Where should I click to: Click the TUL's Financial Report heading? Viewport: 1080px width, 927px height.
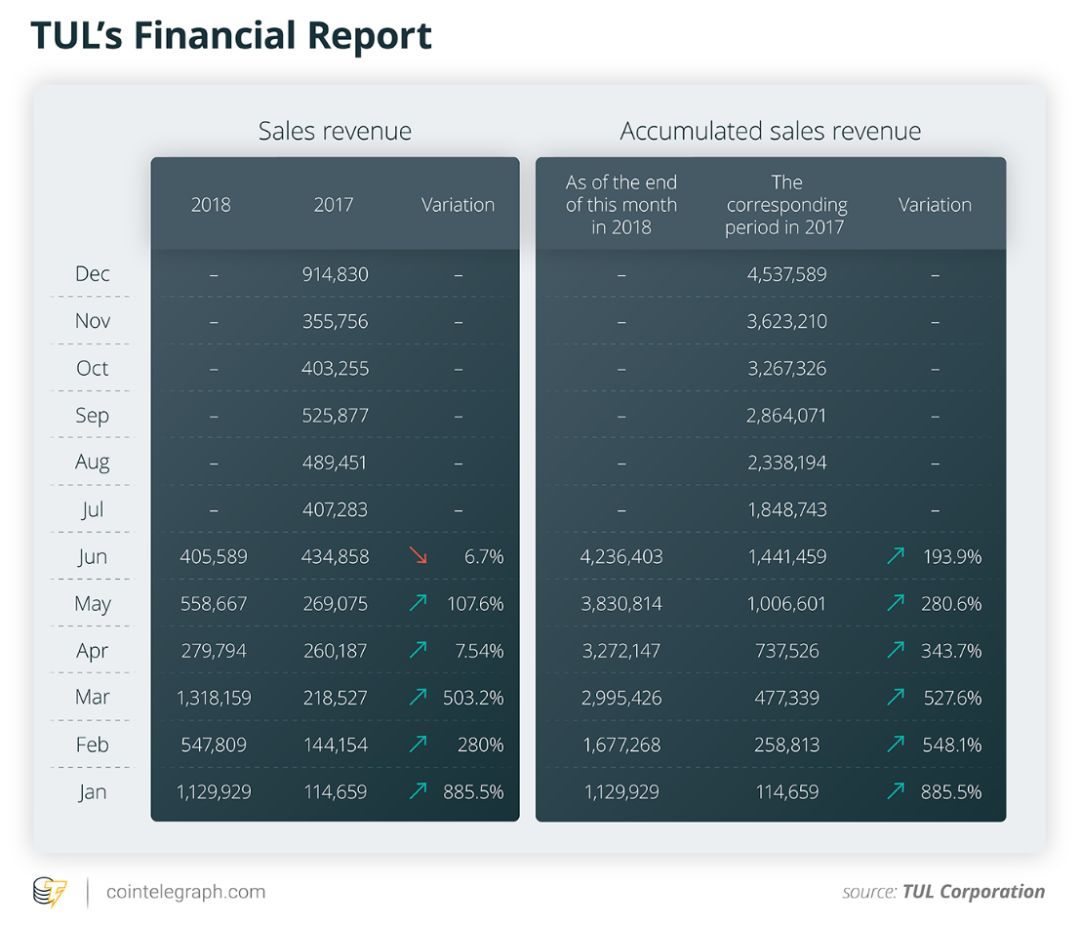point(231,36)
